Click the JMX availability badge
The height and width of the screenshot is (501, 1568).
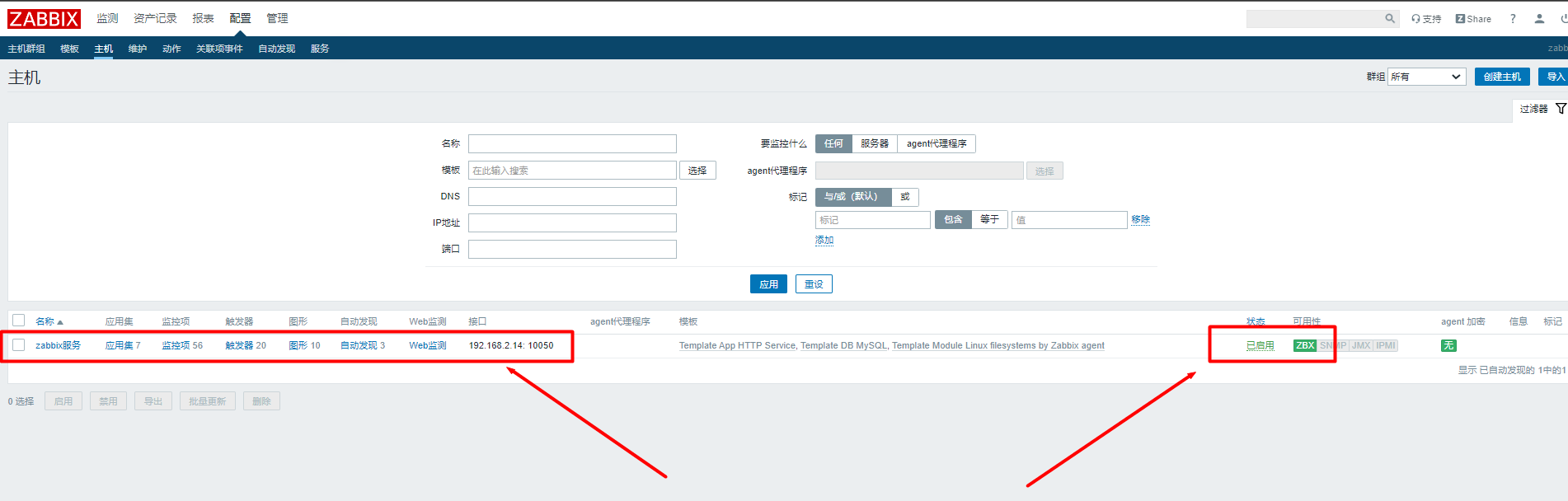pos(1361,345)
